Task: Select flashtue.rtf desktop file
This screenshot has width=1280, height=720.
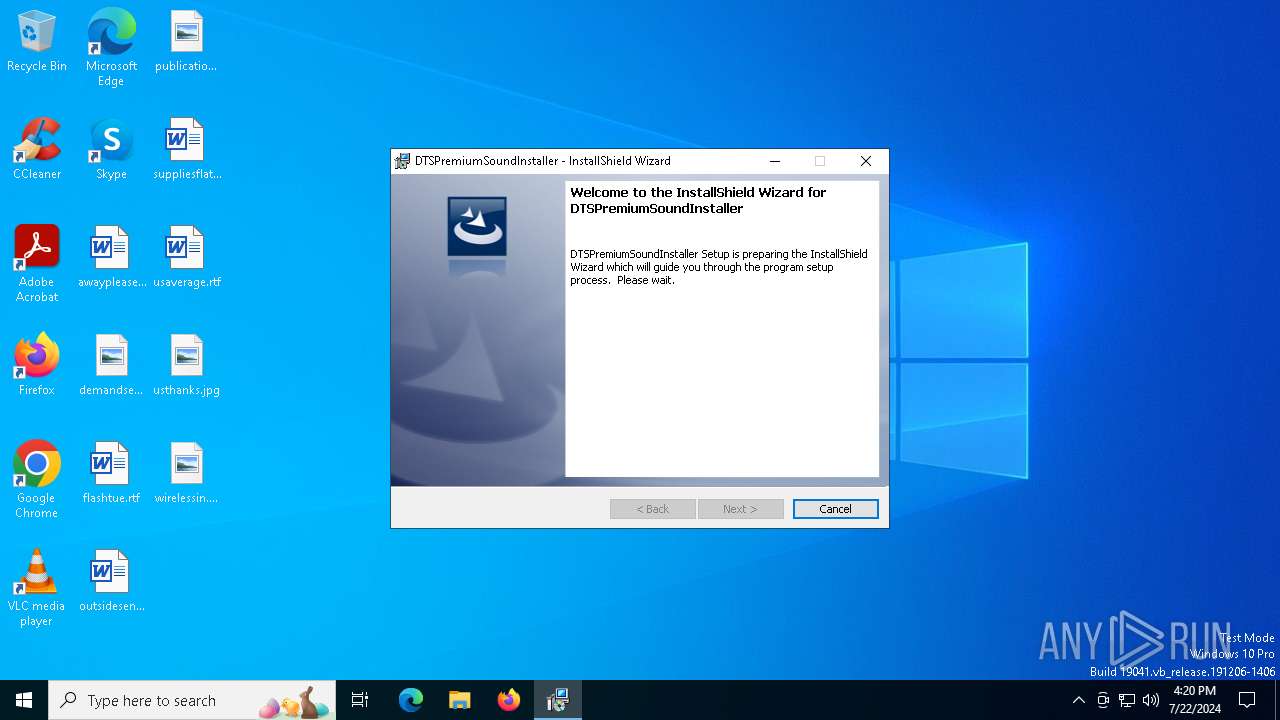Action: click(111, 474)
